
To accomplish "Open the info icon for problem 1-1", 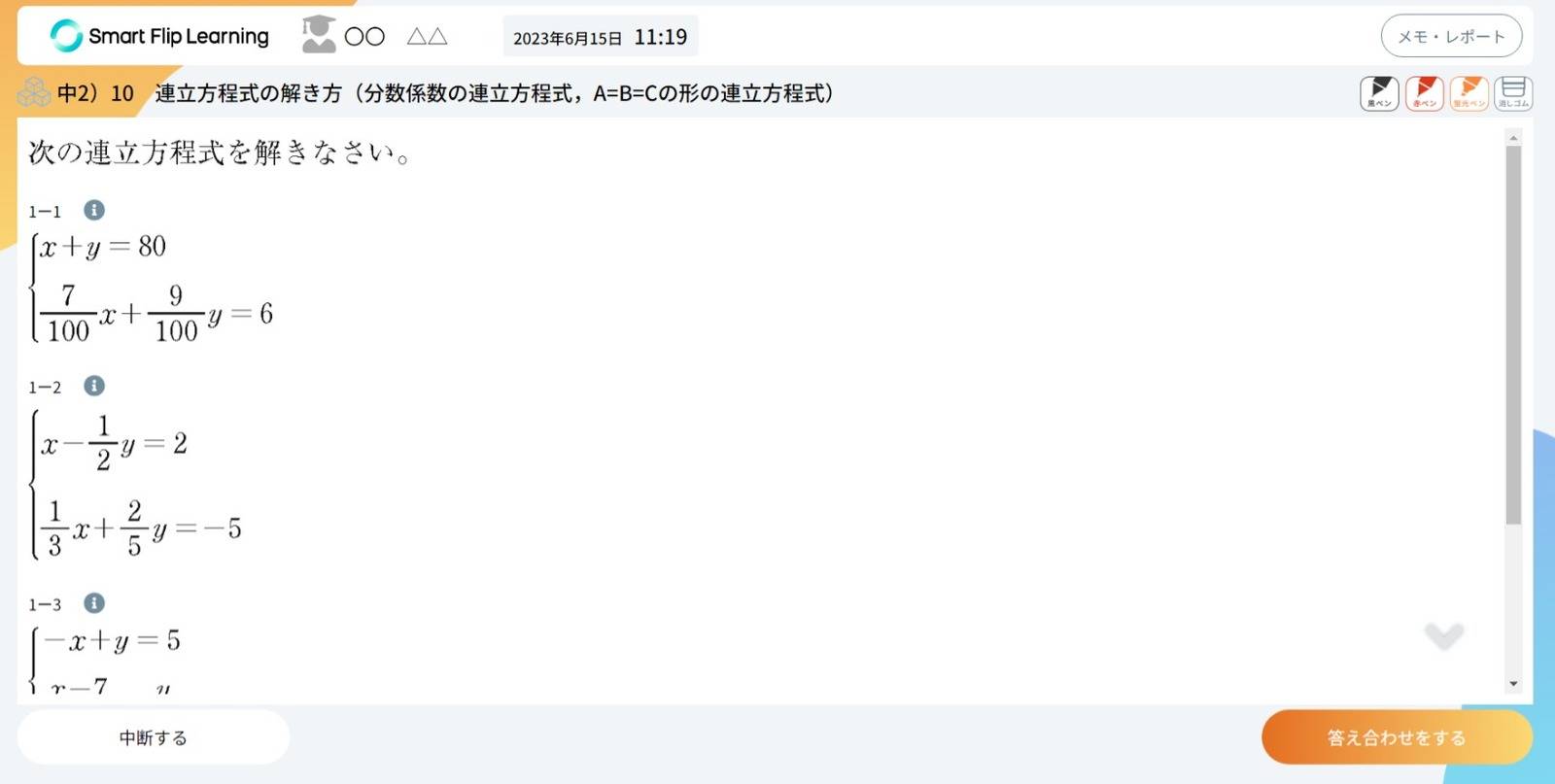I will tap(94, 210).
